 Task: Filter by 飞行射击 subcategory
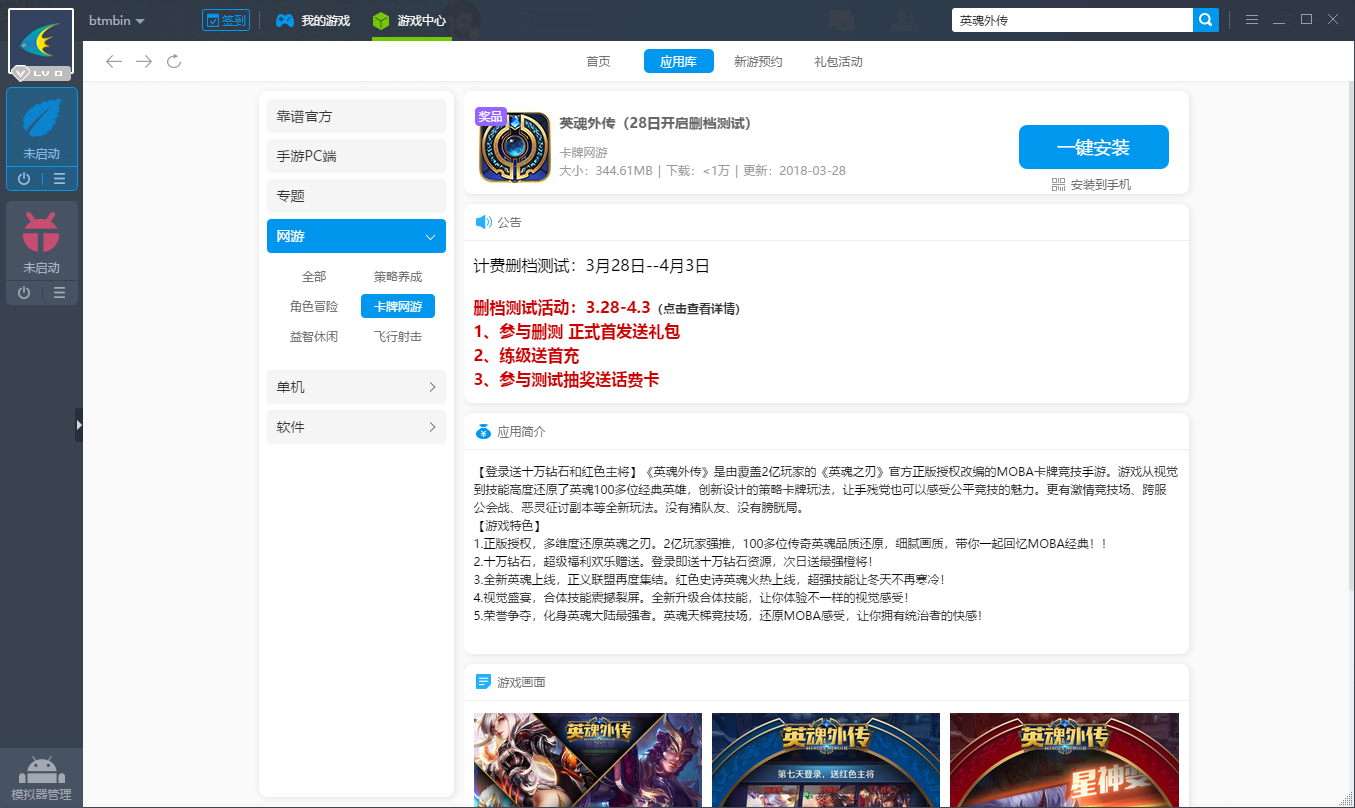pos(398,336)
